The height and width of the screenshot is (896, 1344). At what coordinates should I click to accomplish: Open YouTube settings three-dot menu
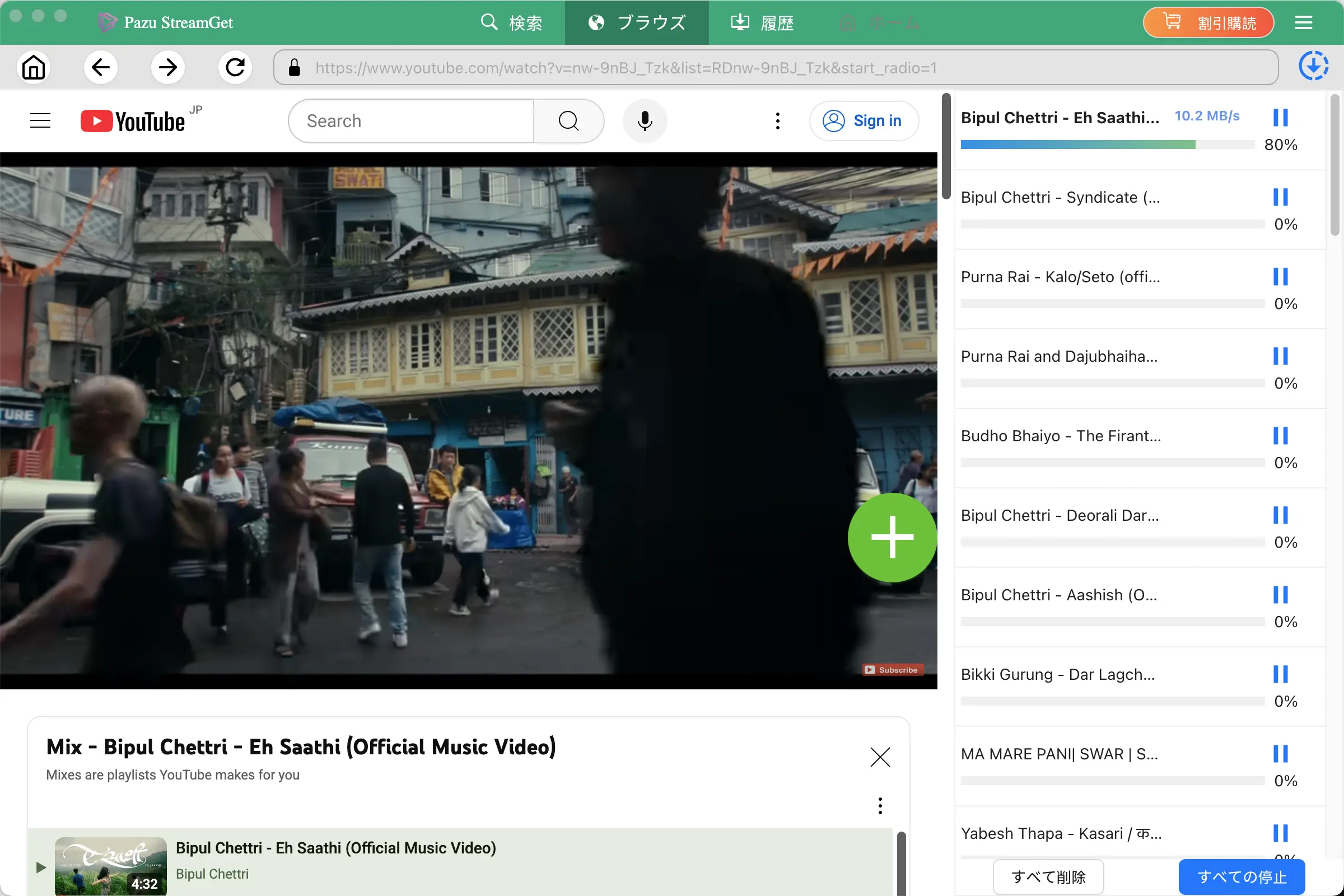(x=778, y=120)
